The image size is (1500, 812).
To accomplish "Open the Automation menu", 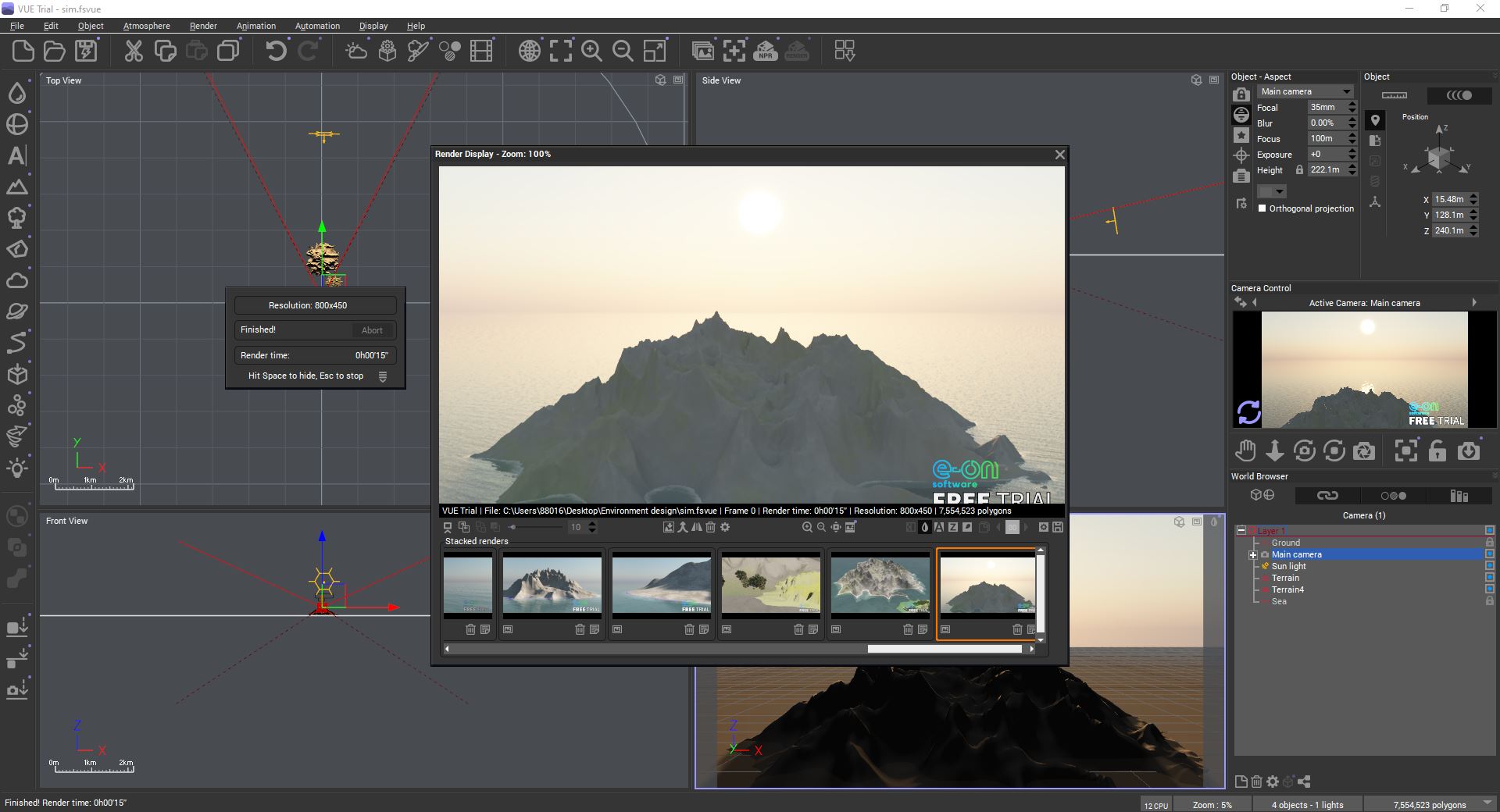I will [317, 26].
